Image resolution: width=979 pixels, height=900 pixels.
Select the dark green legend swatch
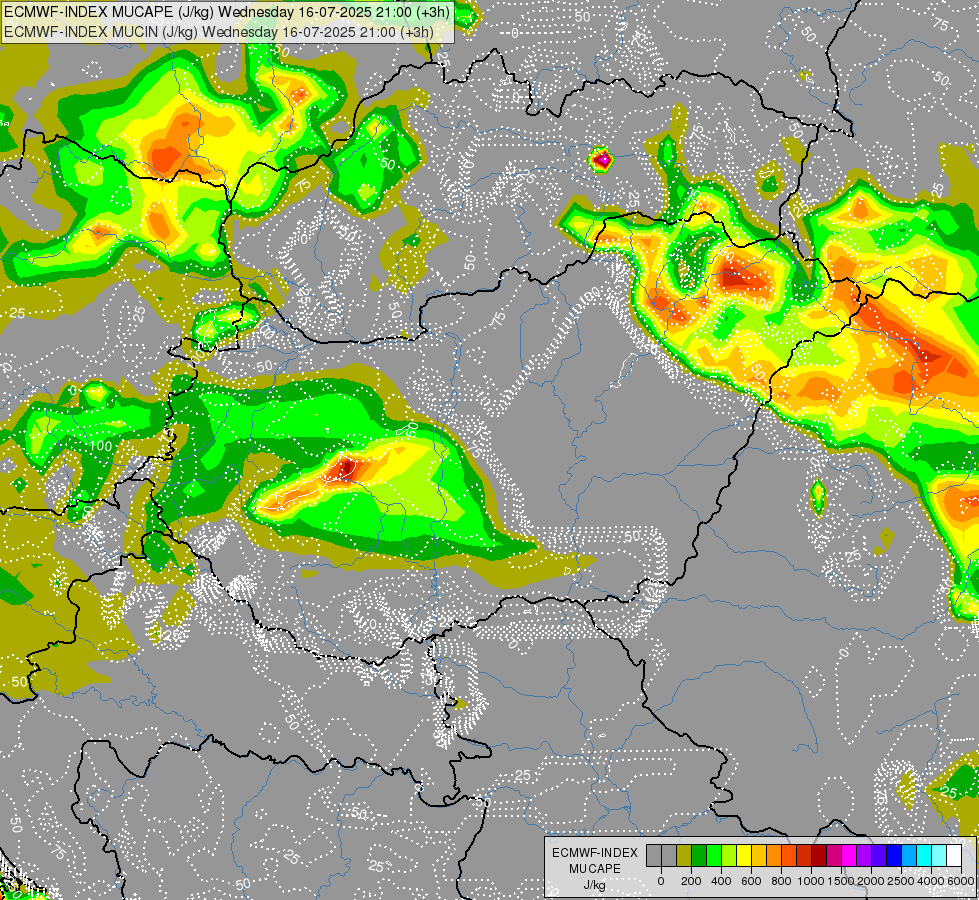click(699, 855)
